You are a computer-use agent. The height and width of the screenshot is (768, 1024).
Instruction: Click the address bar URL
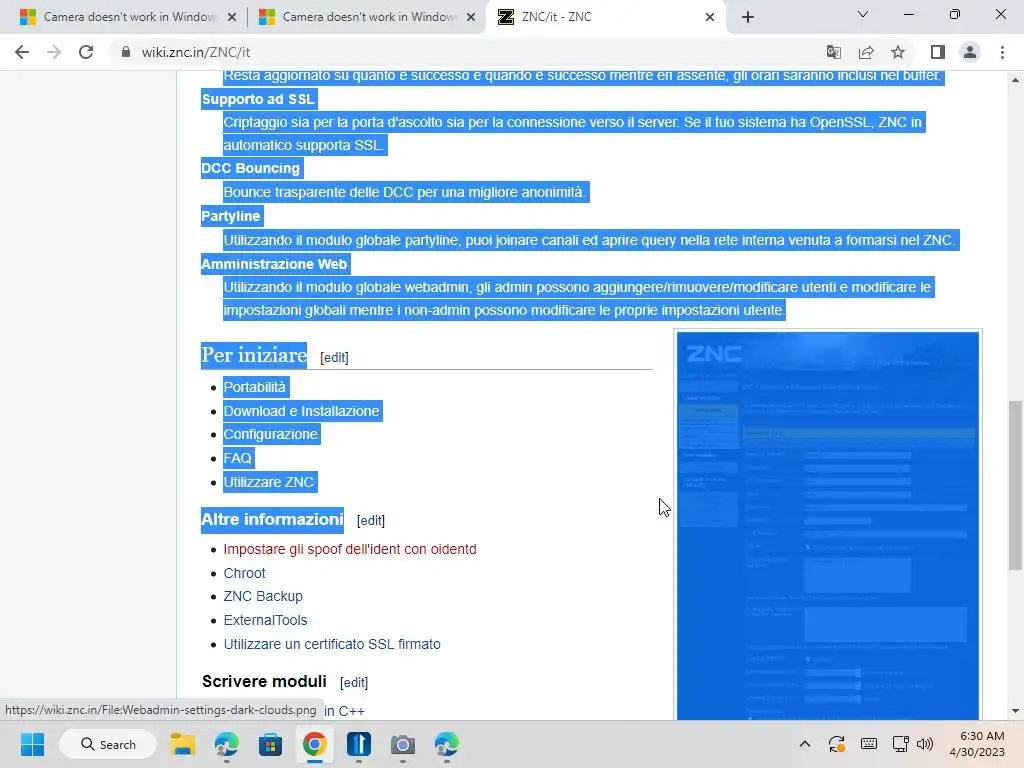coord(196,52)
